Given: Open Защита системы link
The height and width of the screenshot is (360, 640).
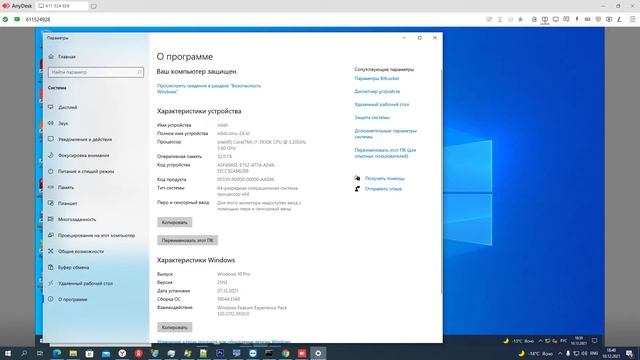Looking at the screenshot, I should pos(372,118).
